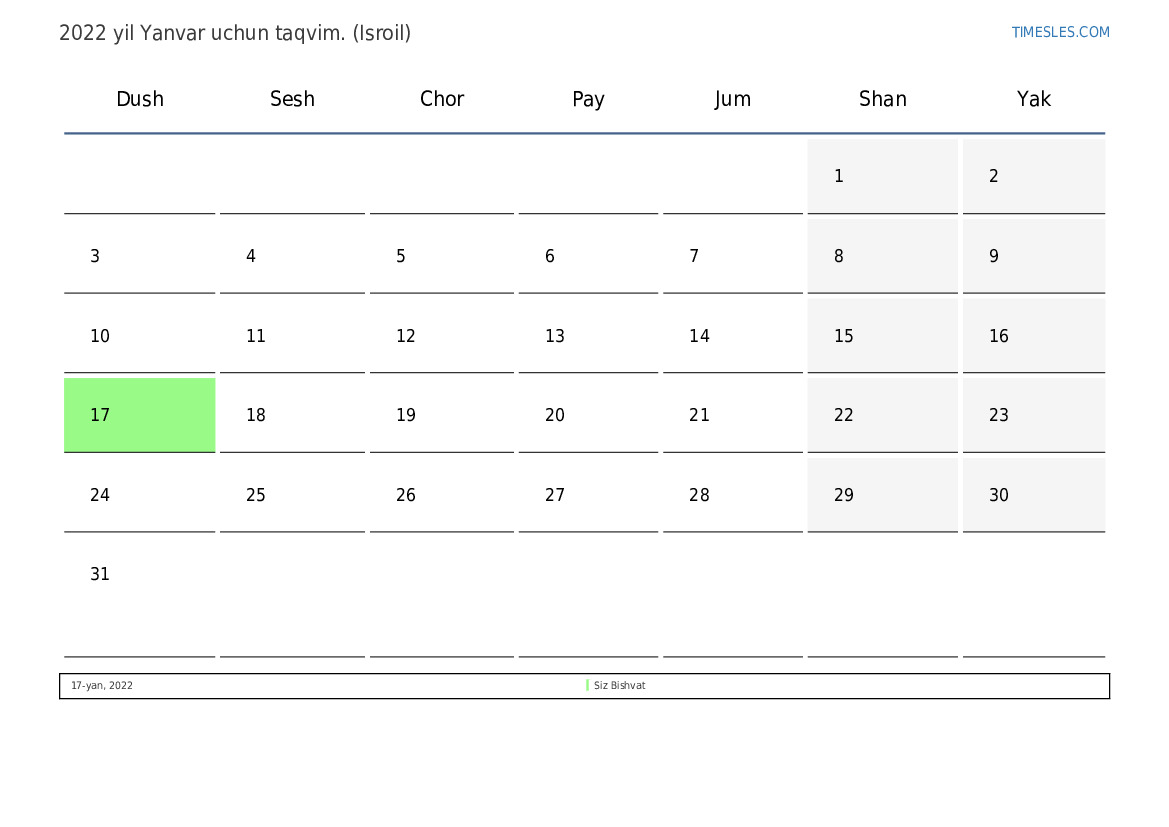Image resolution: width=1169 pixels, height=827 pixels.
Task: Choose day 15 in the calendar
Action: tap(883, 336)
